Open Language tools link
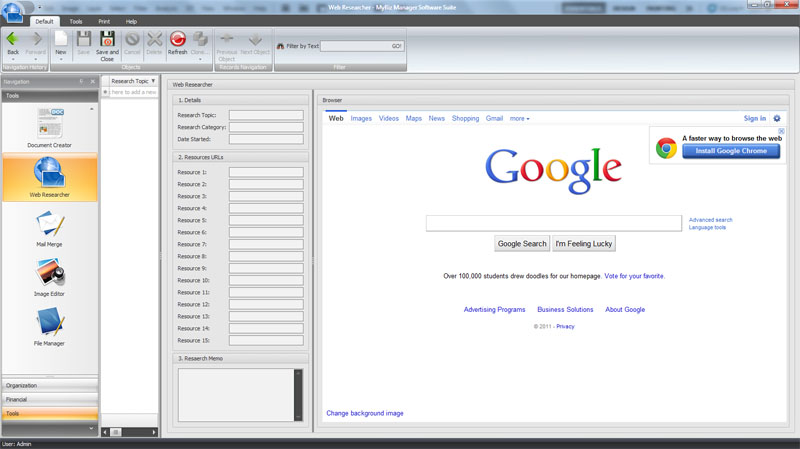This screenshot has height=449, width=800. pos(707,228)
